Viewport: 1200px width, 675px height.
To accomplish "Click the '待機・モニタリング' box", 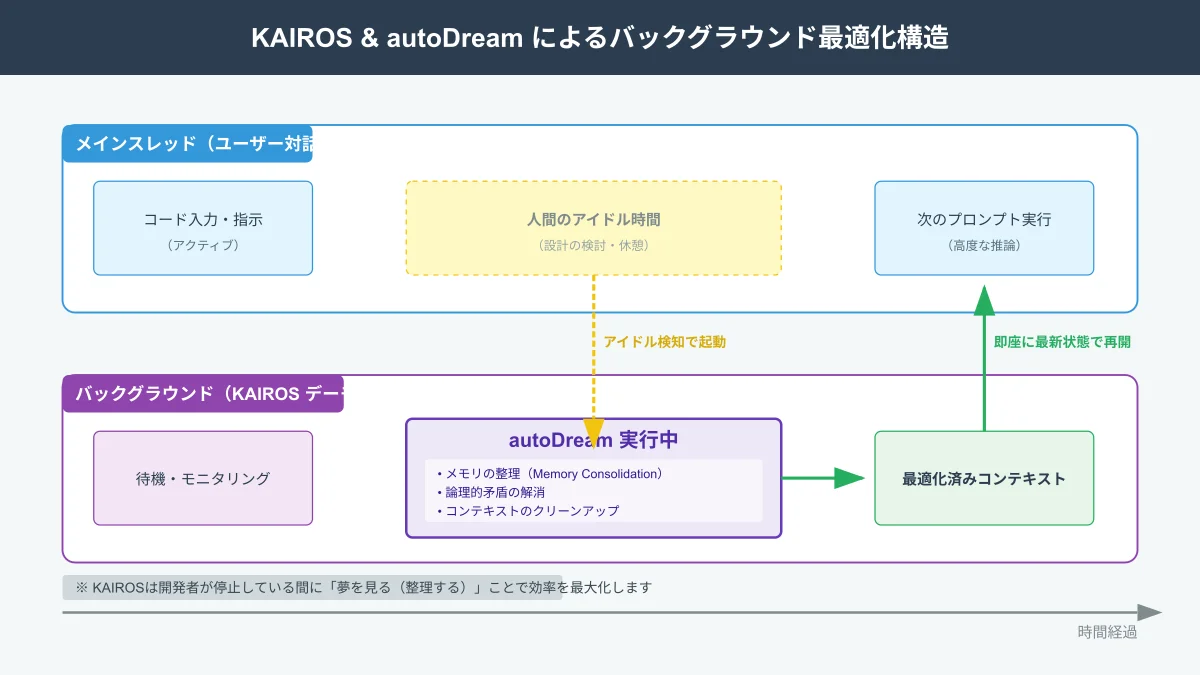I will (203, 478).
